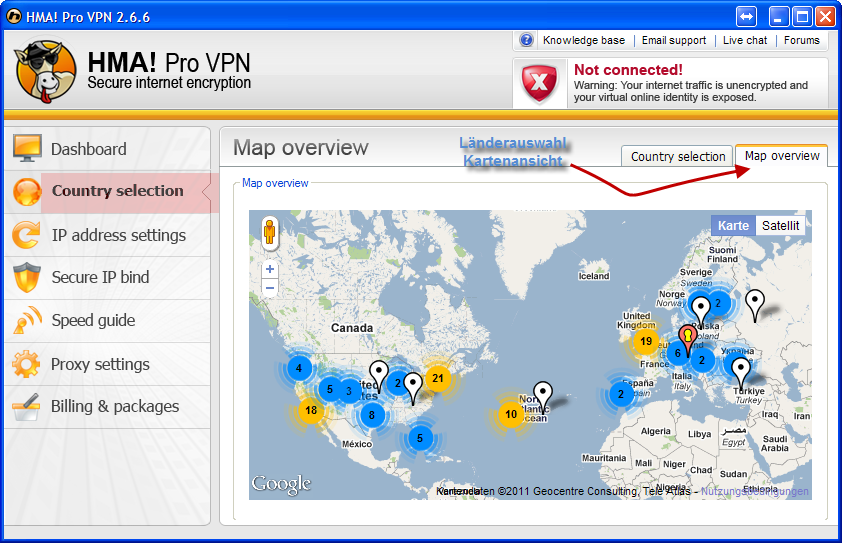842x543 pixels.
Task: Open the Email support link
Action: point(674,40)
